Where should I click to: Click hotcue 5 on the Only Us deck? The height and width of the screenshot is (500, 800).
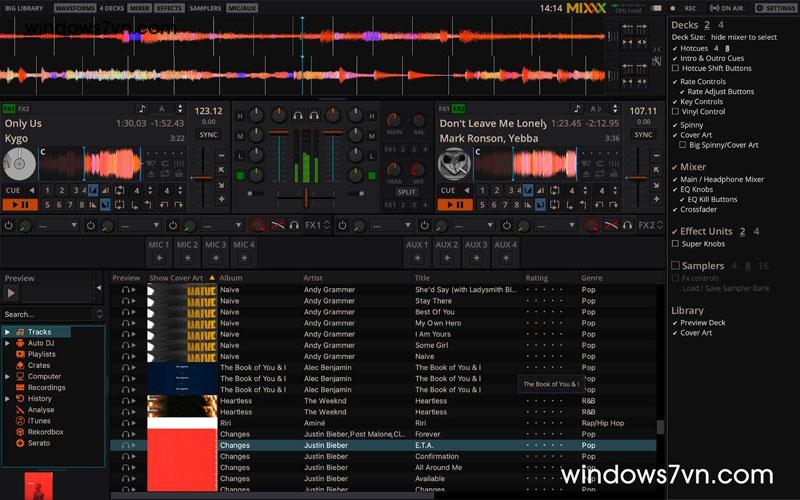[x=47, y=205]
